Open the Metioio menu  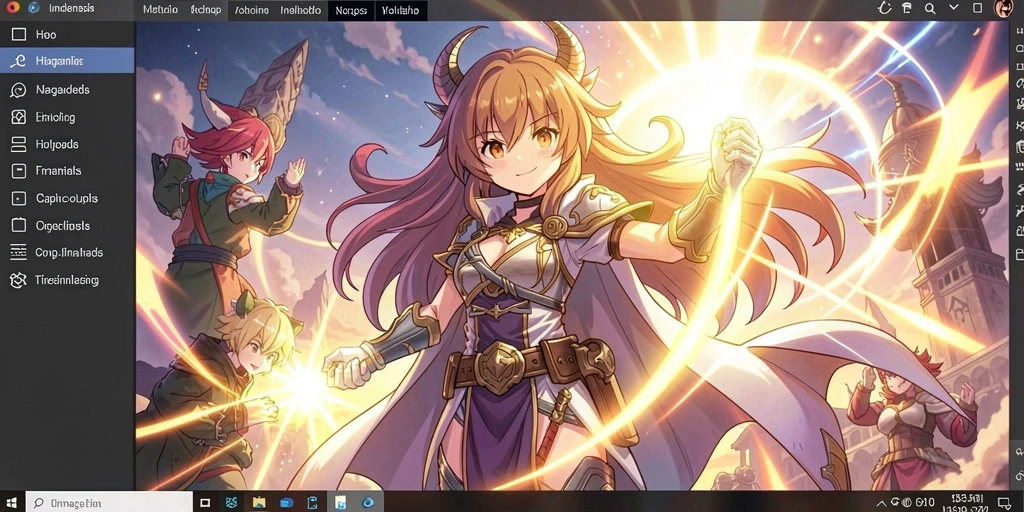160,10
